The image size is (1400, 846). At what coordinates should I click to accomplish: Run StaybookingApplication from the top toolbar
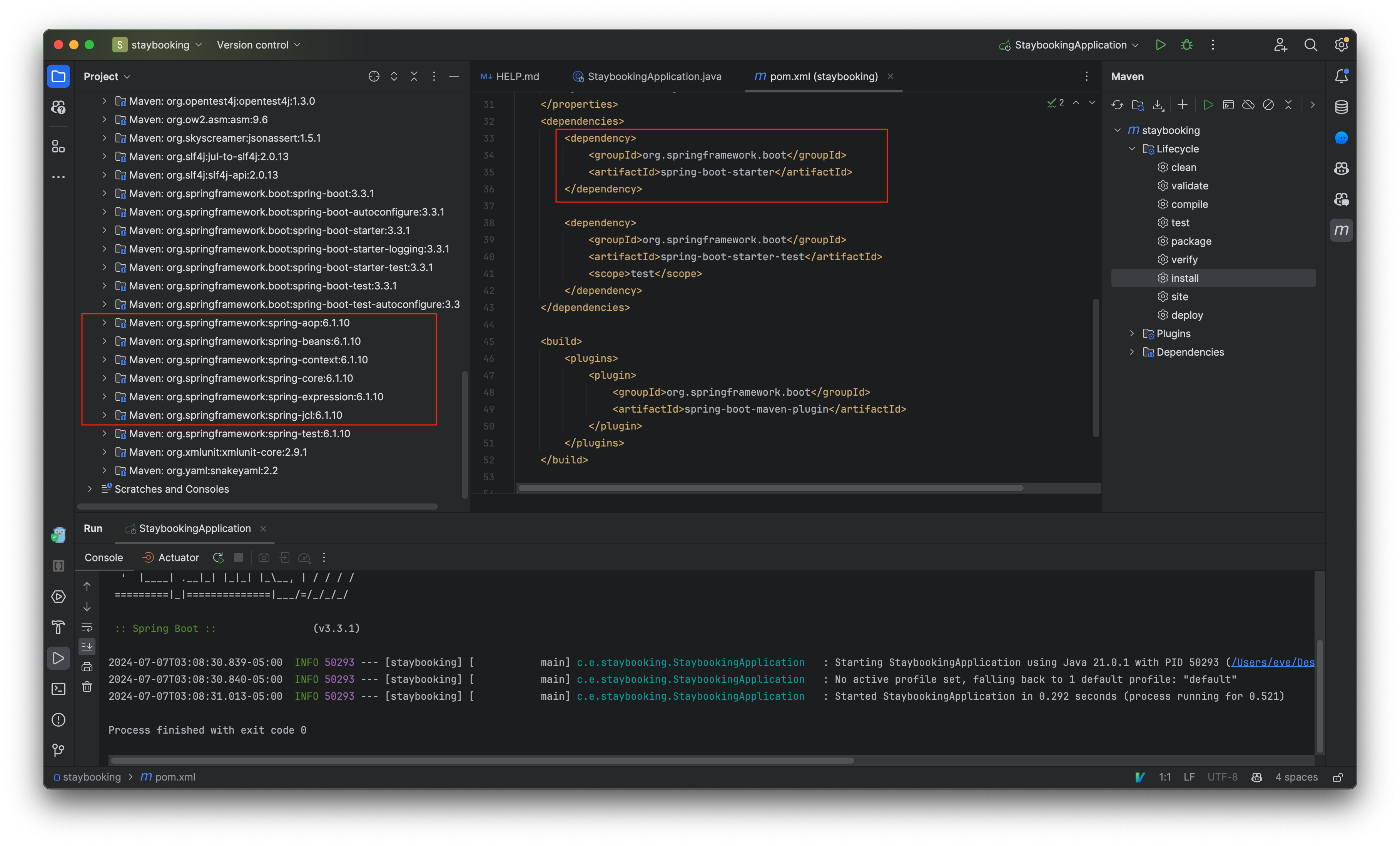(x=1160, y=45)
